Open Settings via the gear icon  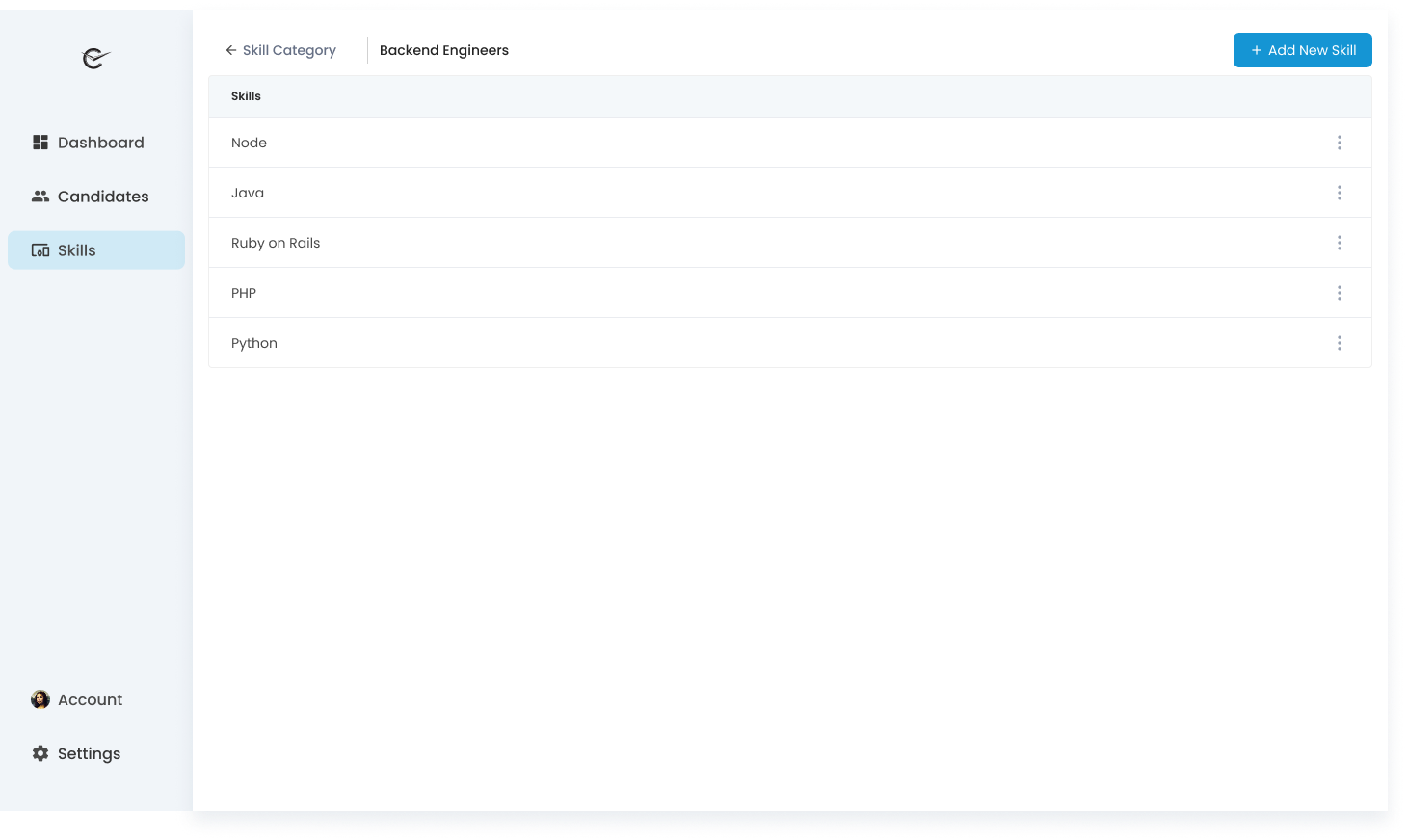click(x=40, y=753)
